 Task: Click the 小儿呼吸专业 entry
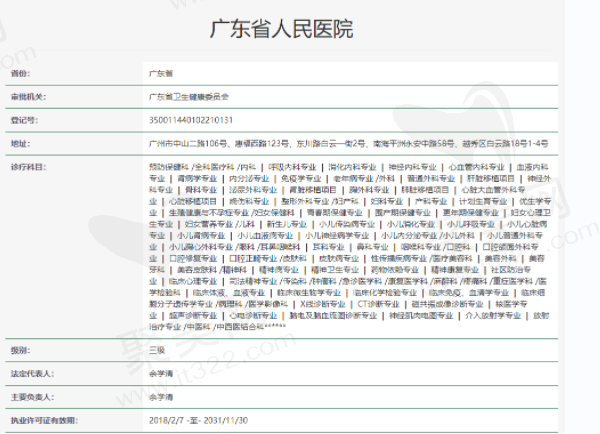click(x=471, y=224)
